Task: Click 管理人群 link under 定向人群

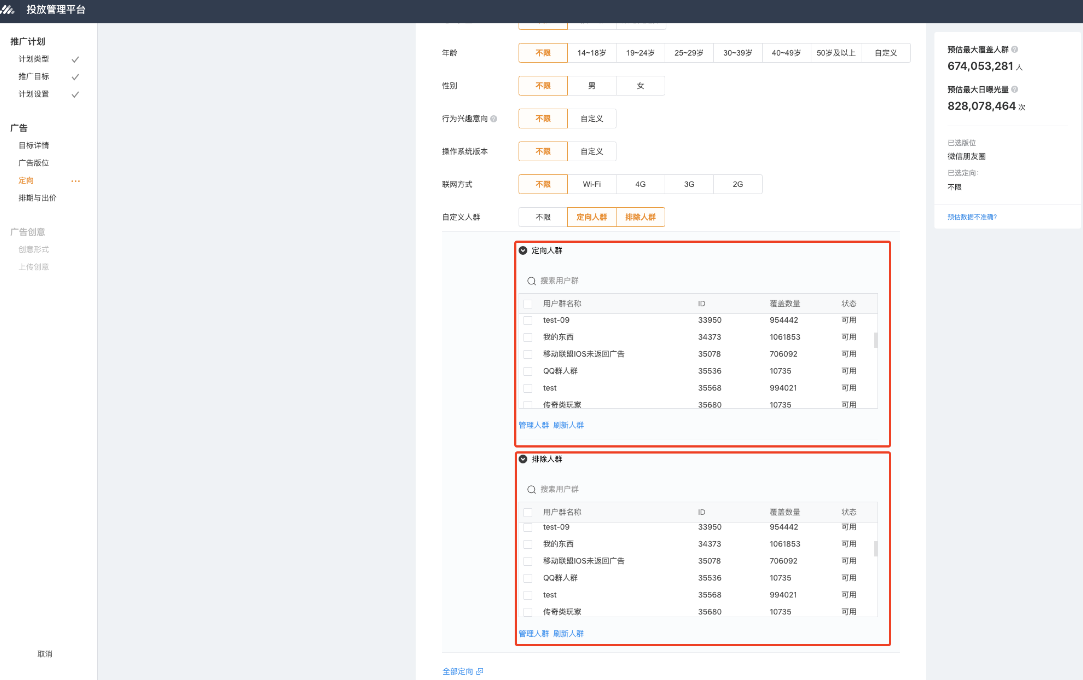Action: point(533,425)
